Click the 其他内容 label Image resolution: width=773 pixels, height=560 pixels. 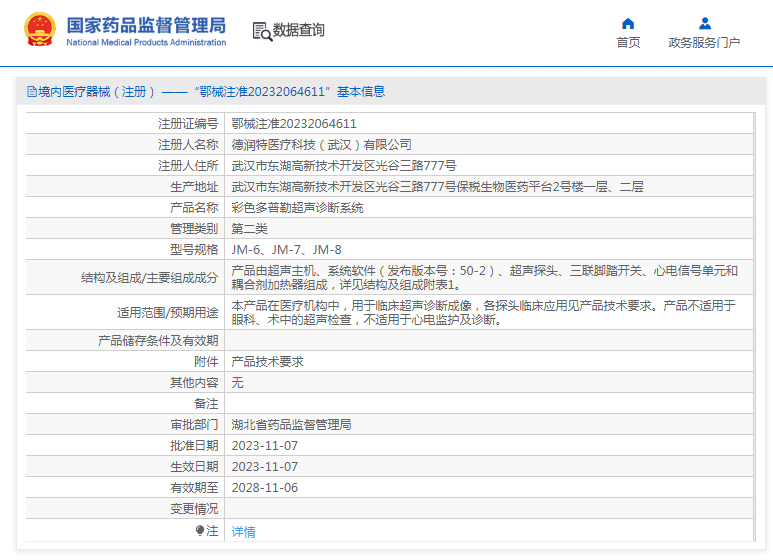click(x=194, y=383)
